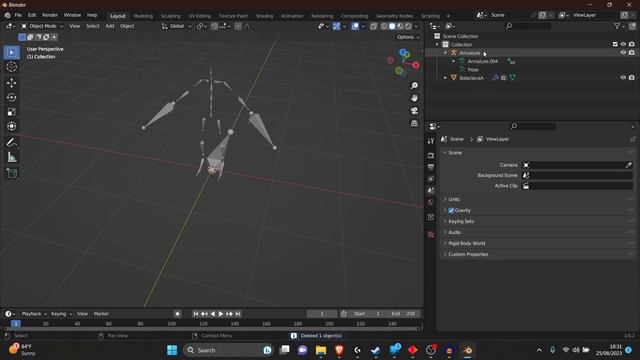Open the Global transform orientation dropdown

coord(177,26)
